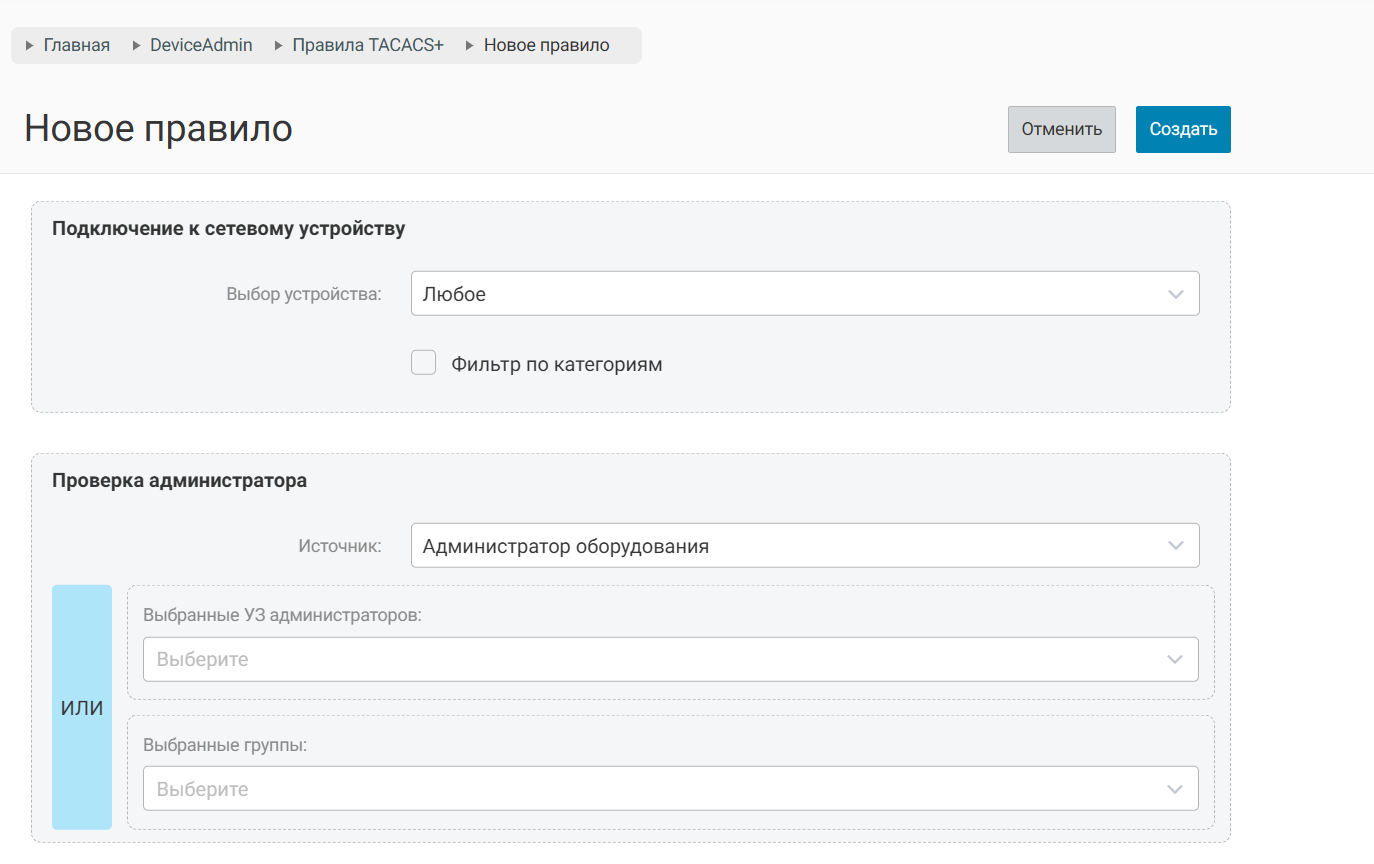
Task: Click chevron icon in Выбор устройства field
Action: tap(1176, 295)
